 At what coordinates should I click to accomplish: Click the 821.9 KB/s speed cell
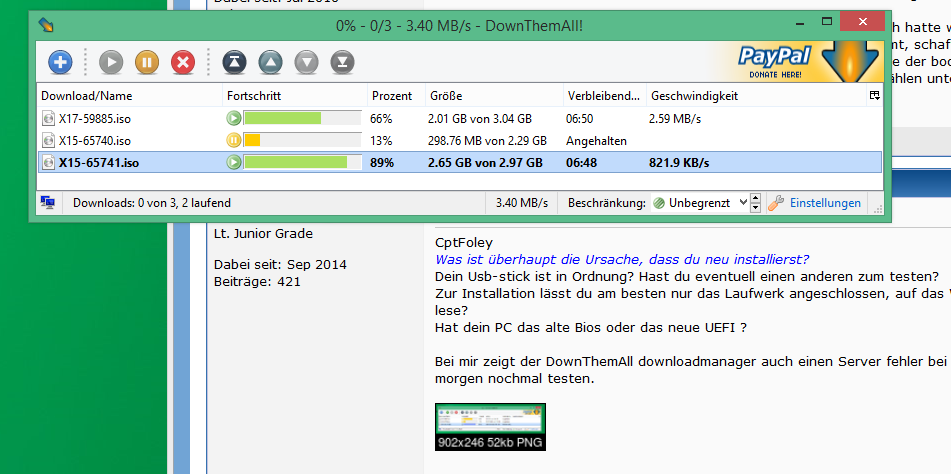click(679, 163)
